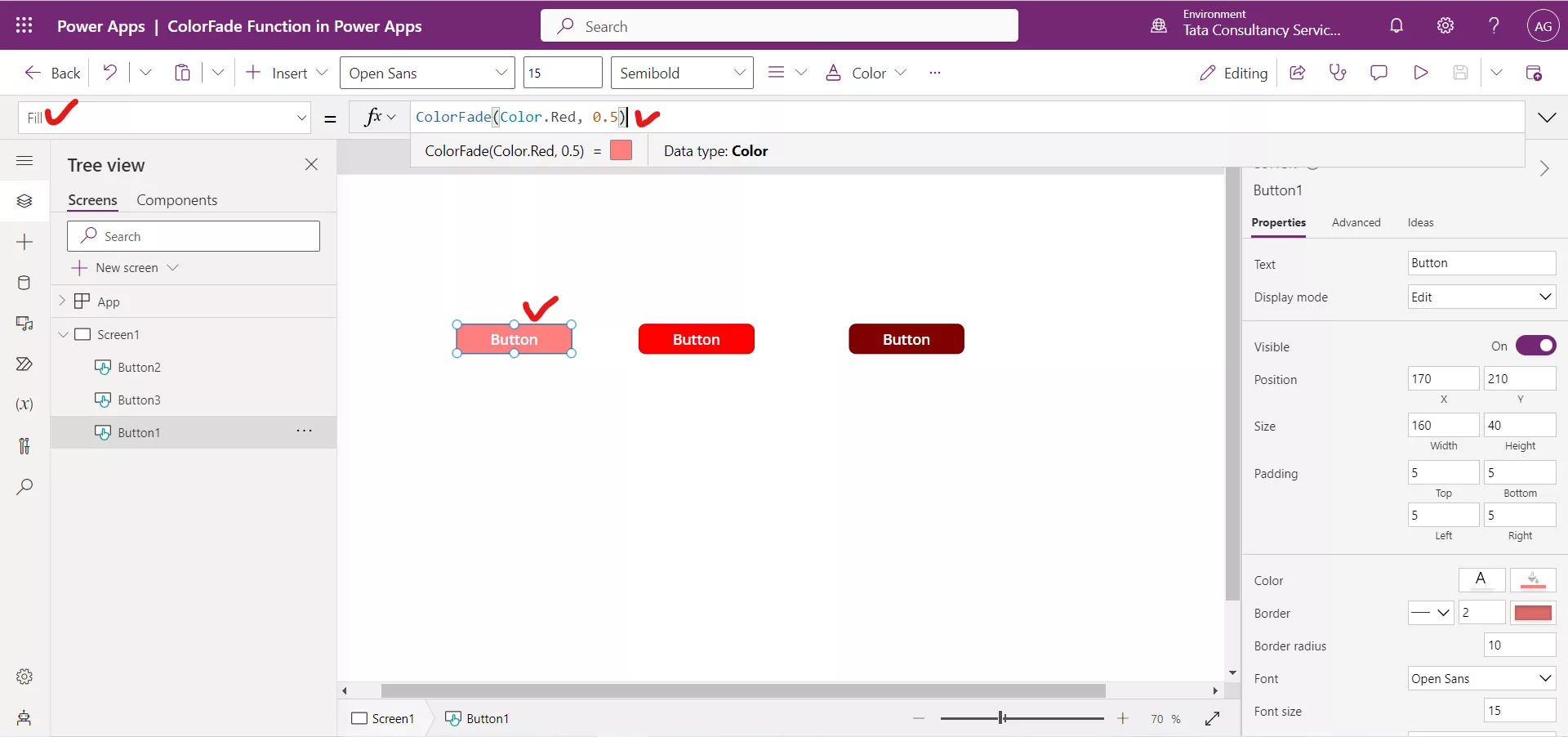
Task: Toggle bold formatting via Semibold selector
Action: pyautogui.click(x=682, y=73)
